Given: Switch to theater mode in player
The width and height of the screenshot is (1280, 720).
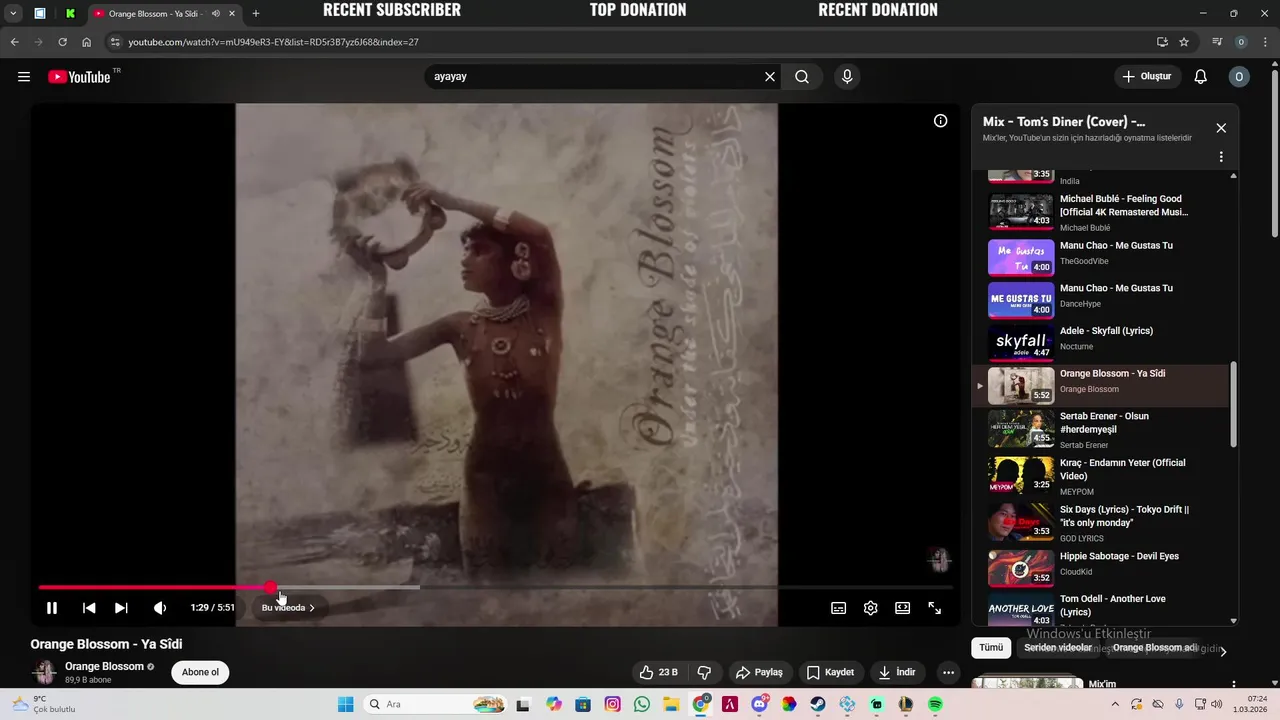Looking at the screenshot, I should (903, 608).
